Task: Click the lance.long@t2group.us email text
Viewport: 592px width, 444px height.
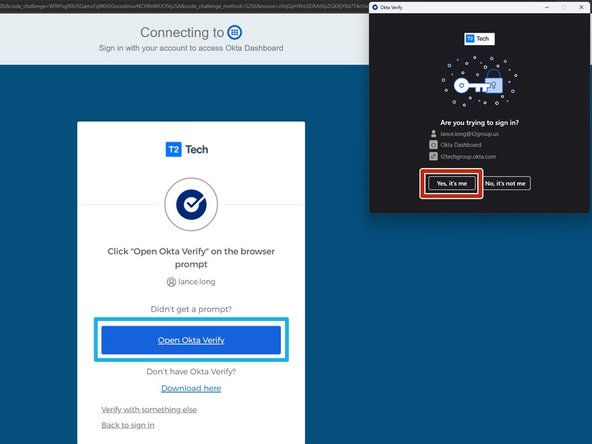Action: click(x=469, y=134)
